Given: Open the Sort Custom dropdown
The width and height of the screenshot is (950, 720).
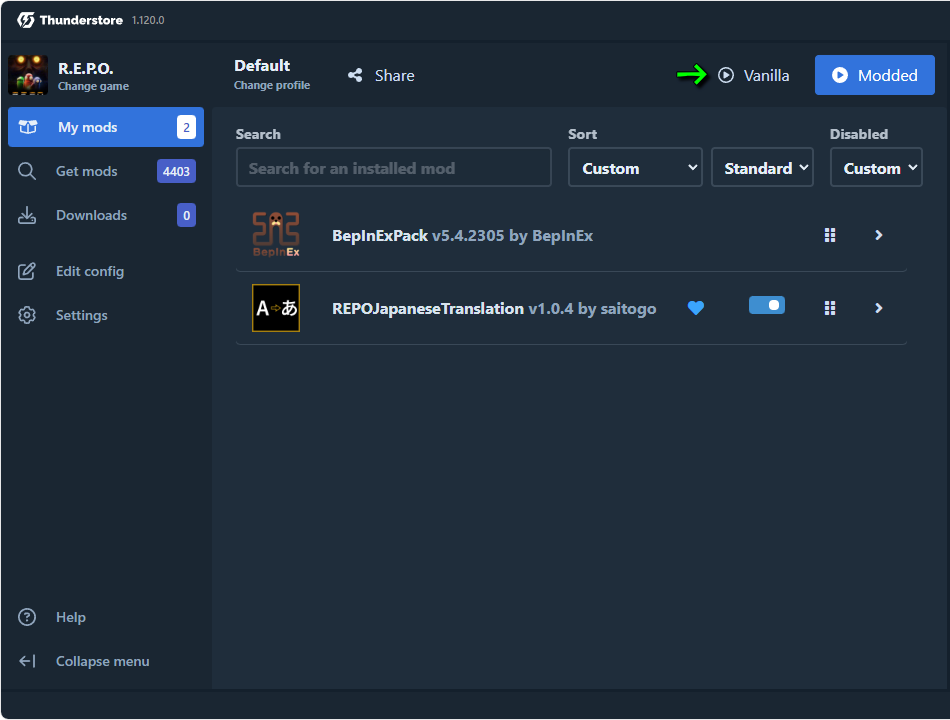Looking at the screenshot, I should [x=635, y=168].
